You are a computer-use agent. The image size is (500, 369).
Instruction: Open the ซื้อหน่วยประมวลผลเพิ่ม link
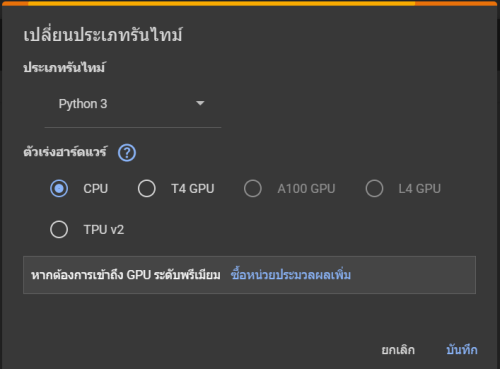coord(291,275)
